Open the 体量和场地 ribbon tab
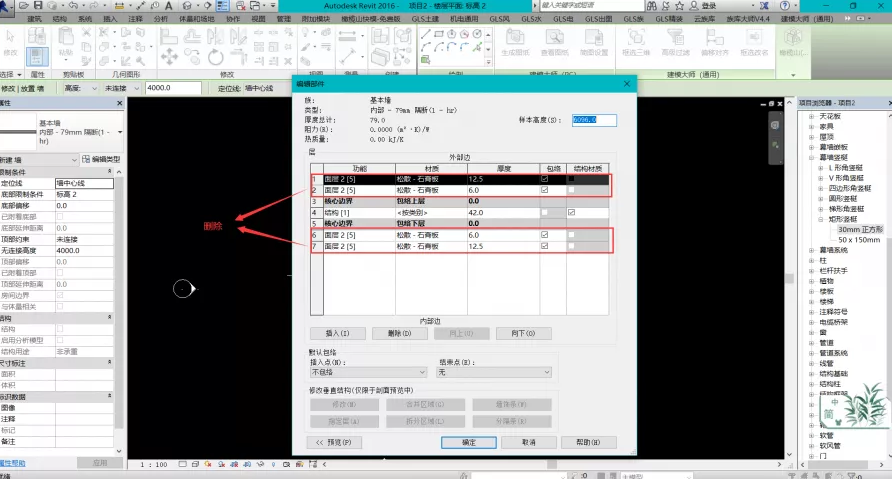The image size is (892, 479). pos(195,18)
